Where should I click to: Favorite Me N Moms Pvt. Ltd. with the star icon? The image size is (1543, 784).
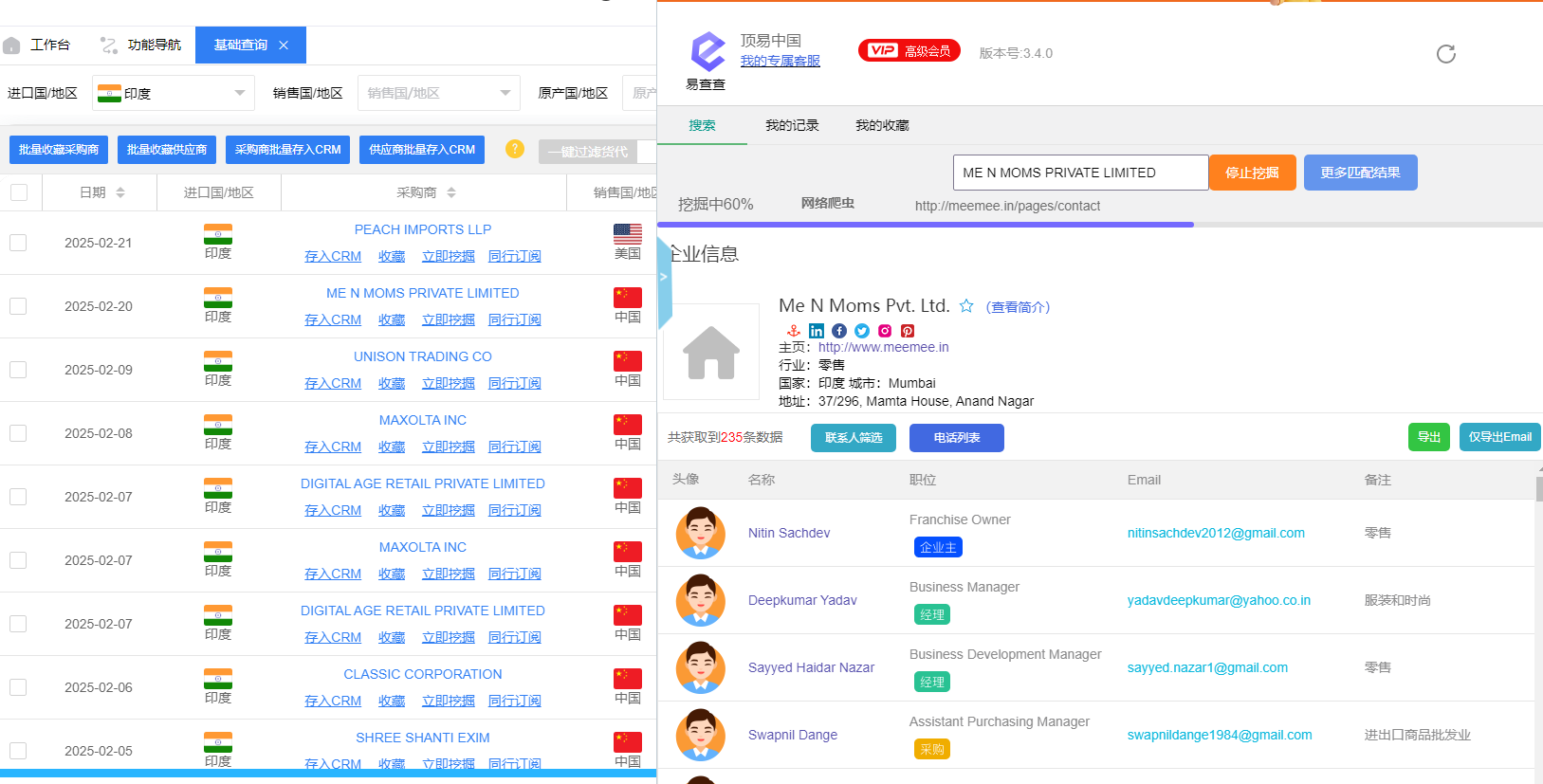pyautogui.click(x=966, y=305)
